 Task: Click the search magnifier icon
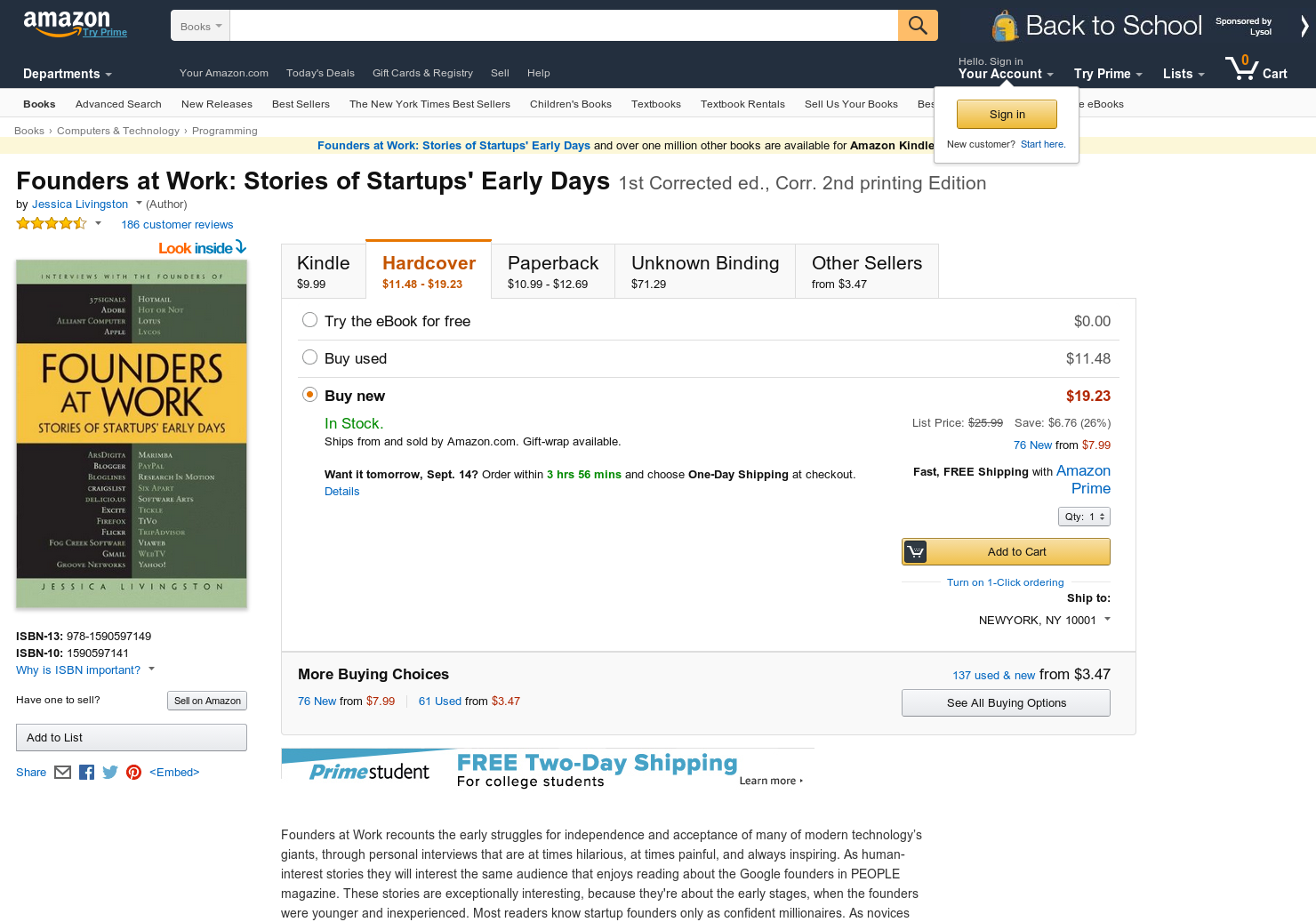918,26
